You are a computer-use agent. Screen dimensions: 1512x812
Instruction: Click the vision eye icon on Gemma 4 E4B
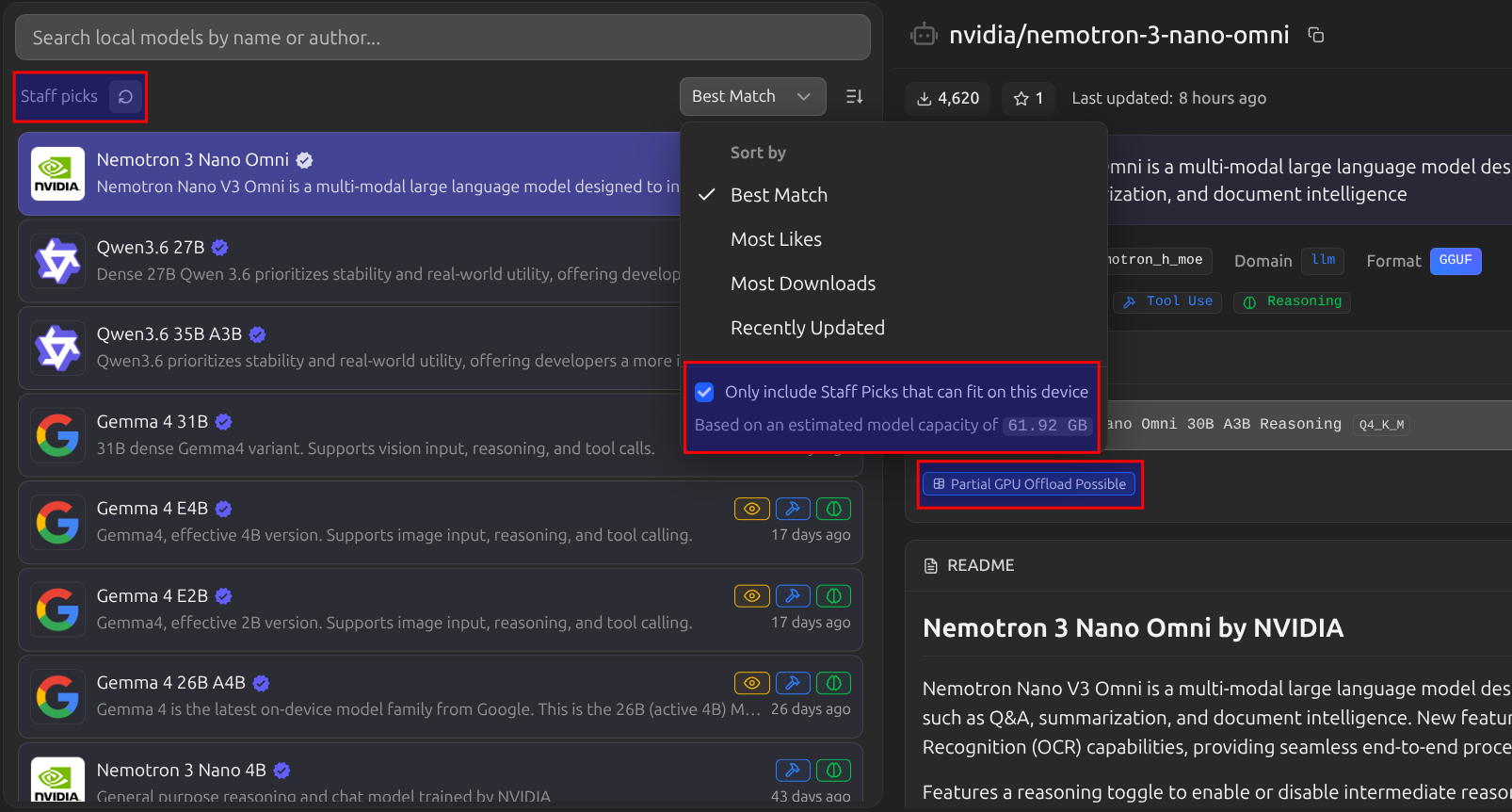tap(752, 509)
